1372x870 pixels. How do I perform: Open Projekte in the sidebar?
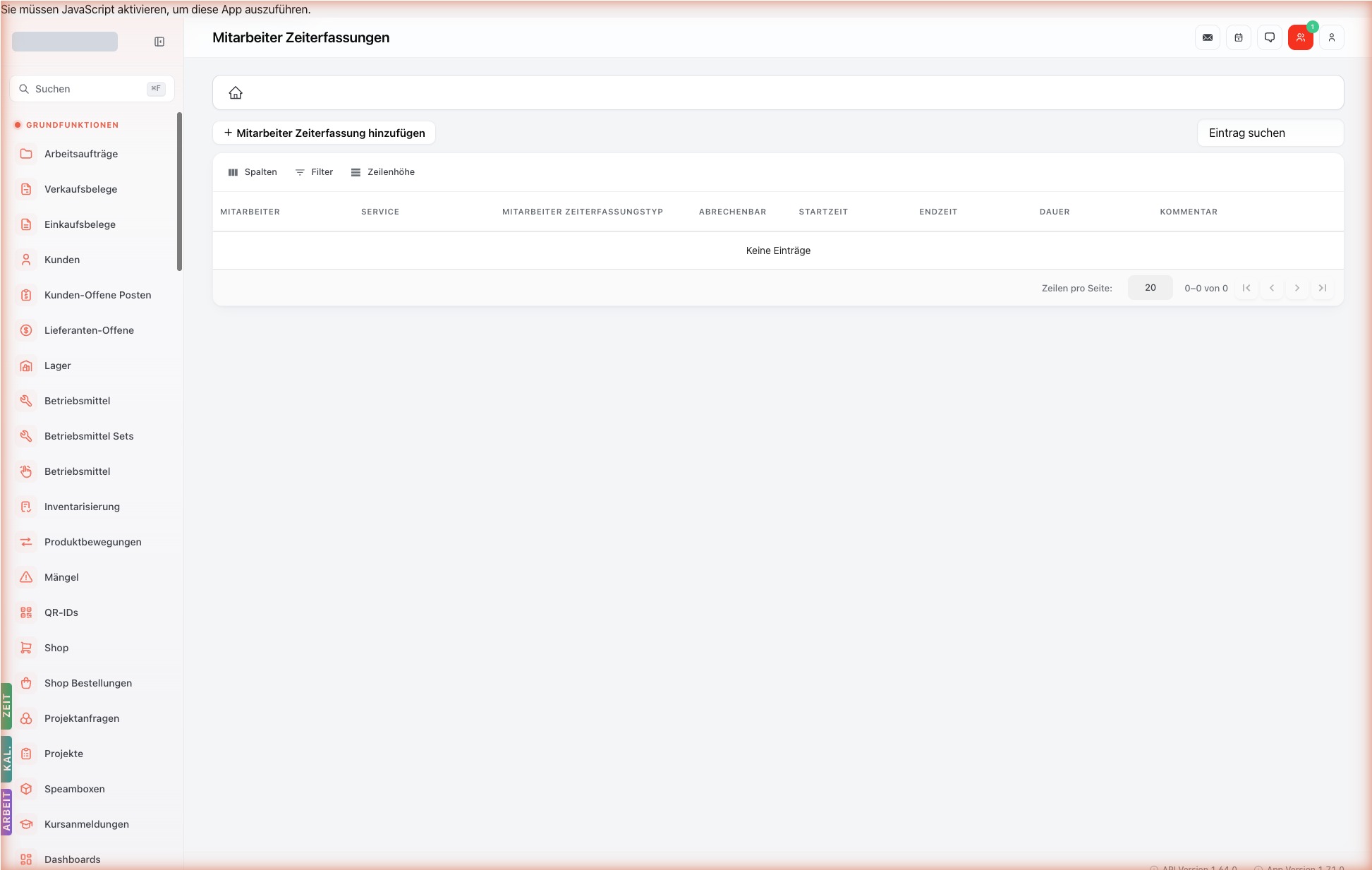point(93,754)
